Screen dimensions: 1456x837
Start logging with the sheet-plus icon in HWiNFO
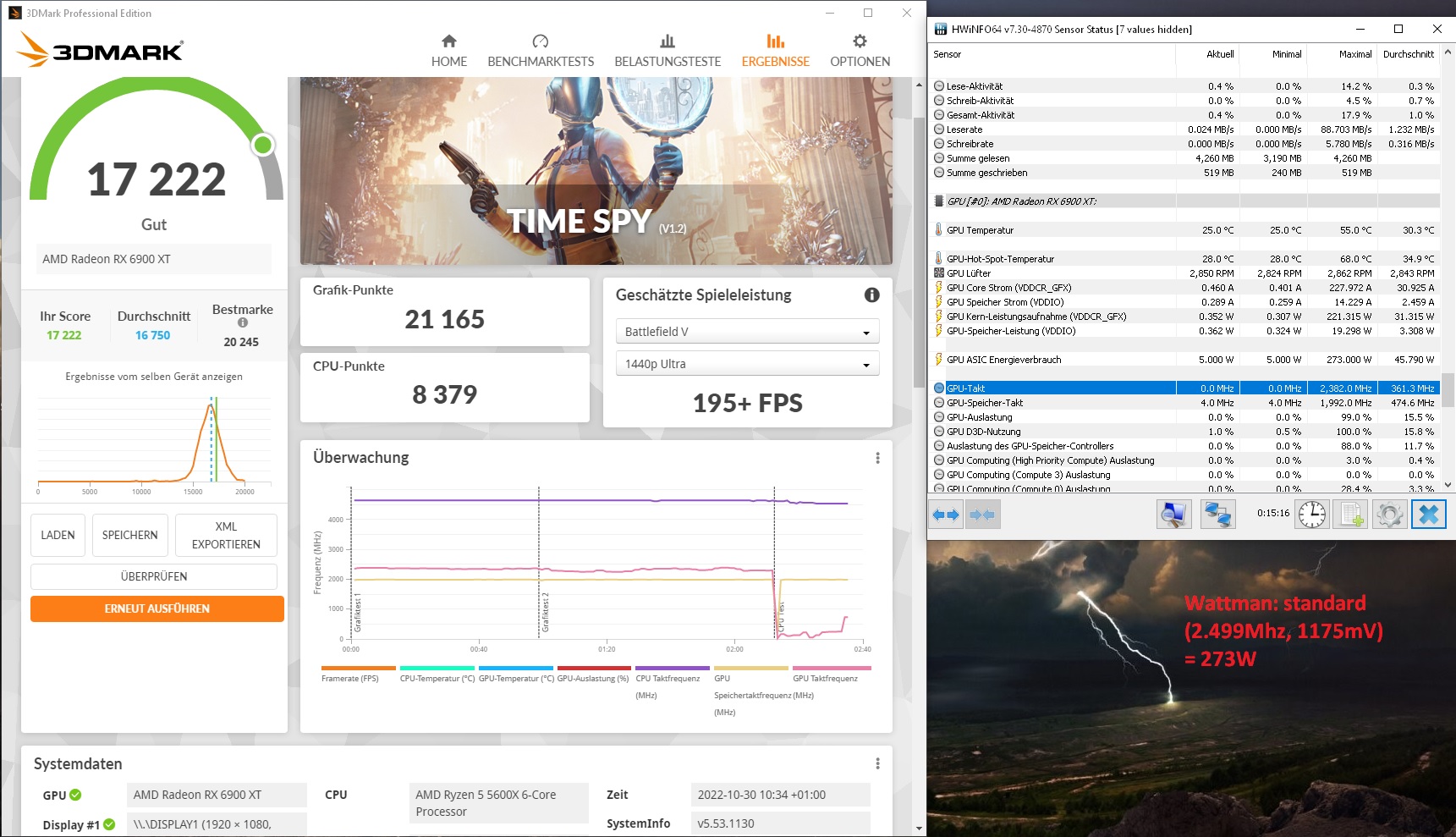(1350, 514)
